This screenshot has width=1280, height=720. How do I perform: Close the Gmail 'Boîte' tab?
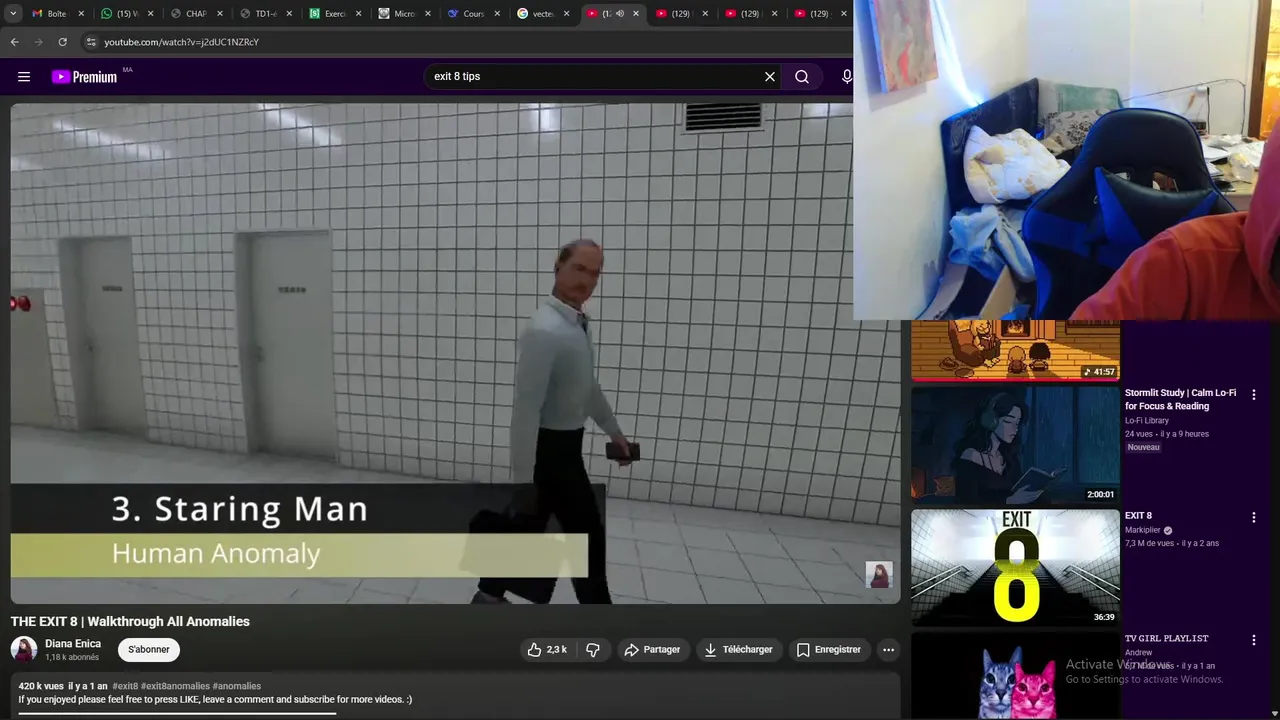(82, 14)
